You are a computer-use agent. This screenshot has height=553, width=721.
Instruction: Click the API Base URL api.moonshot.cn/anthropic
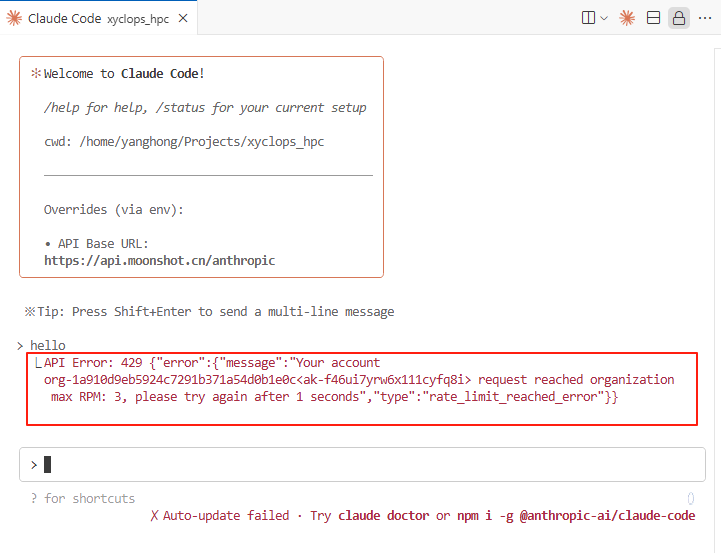(160, 261)
